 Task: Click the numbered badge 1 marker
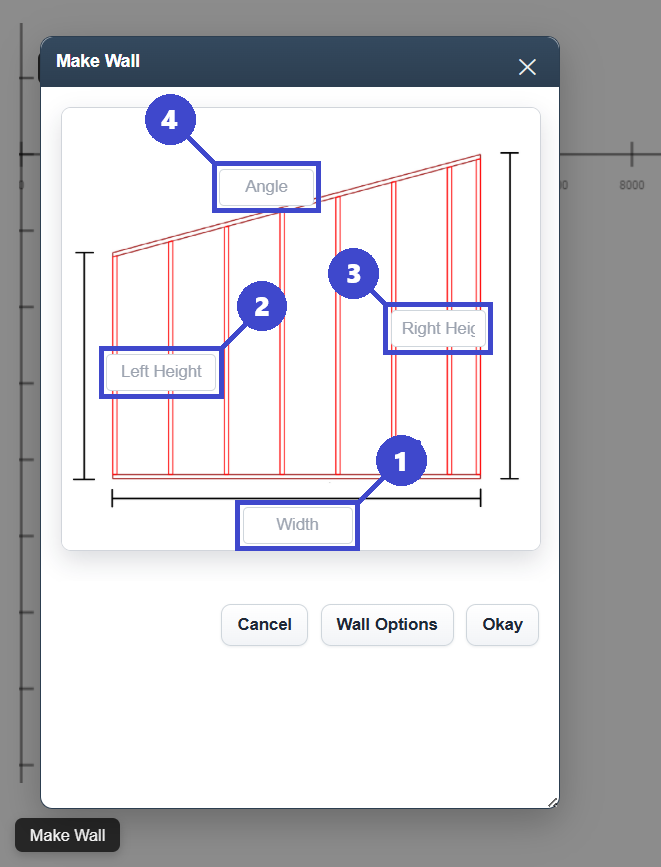click(x=401, y=462)
